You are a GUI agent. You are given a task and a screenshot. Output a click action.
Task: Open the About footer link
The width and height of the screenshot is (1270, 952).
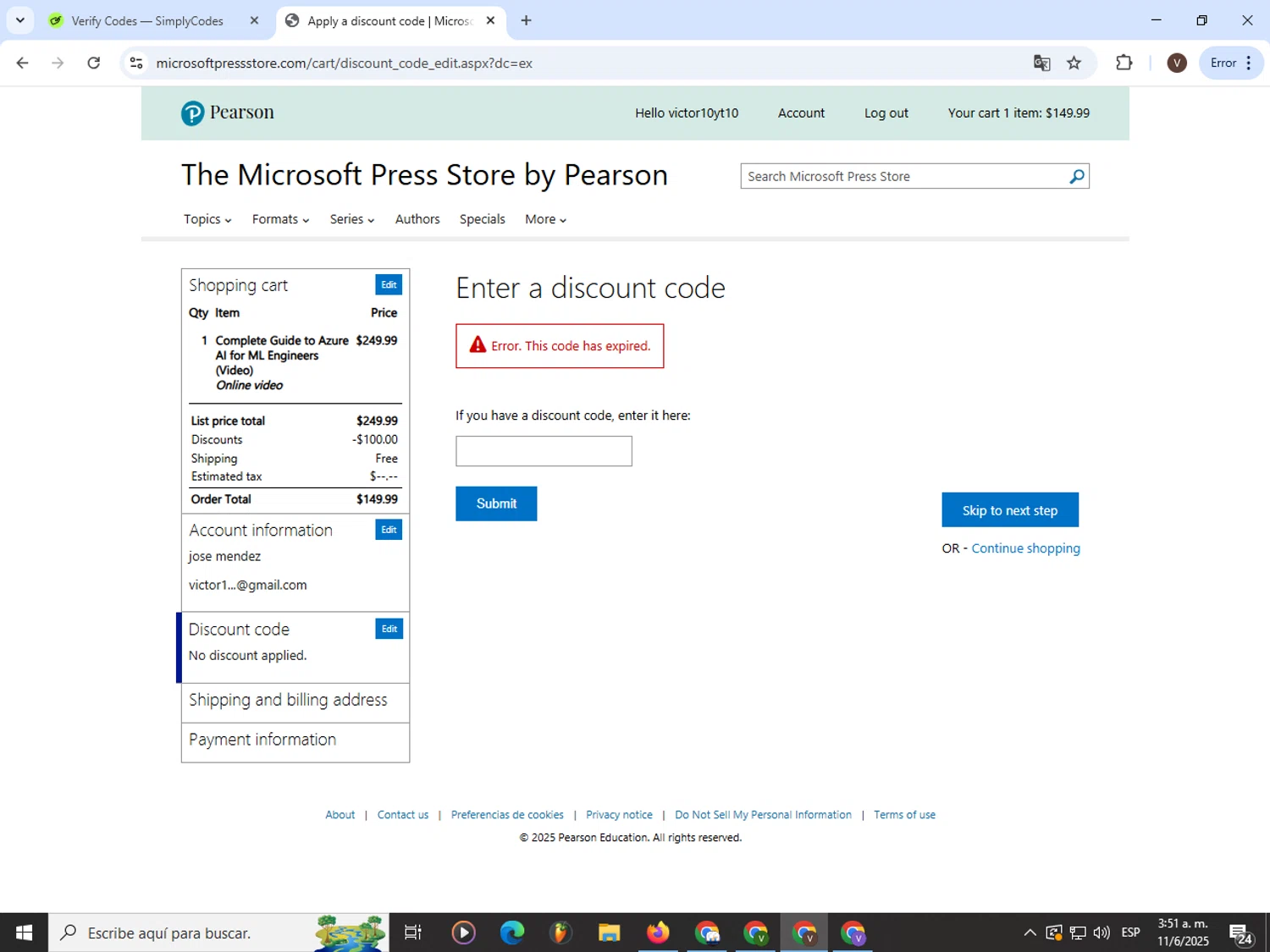point(340,815)
